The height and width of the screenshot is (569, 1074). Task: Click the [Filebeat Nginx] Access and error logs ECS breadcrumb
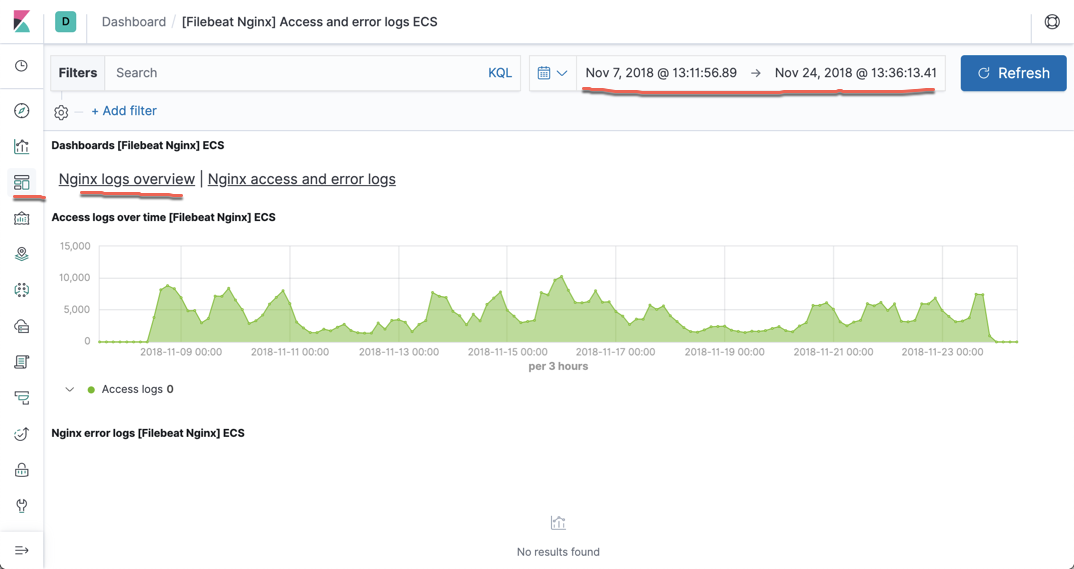(x=310, y=22)
